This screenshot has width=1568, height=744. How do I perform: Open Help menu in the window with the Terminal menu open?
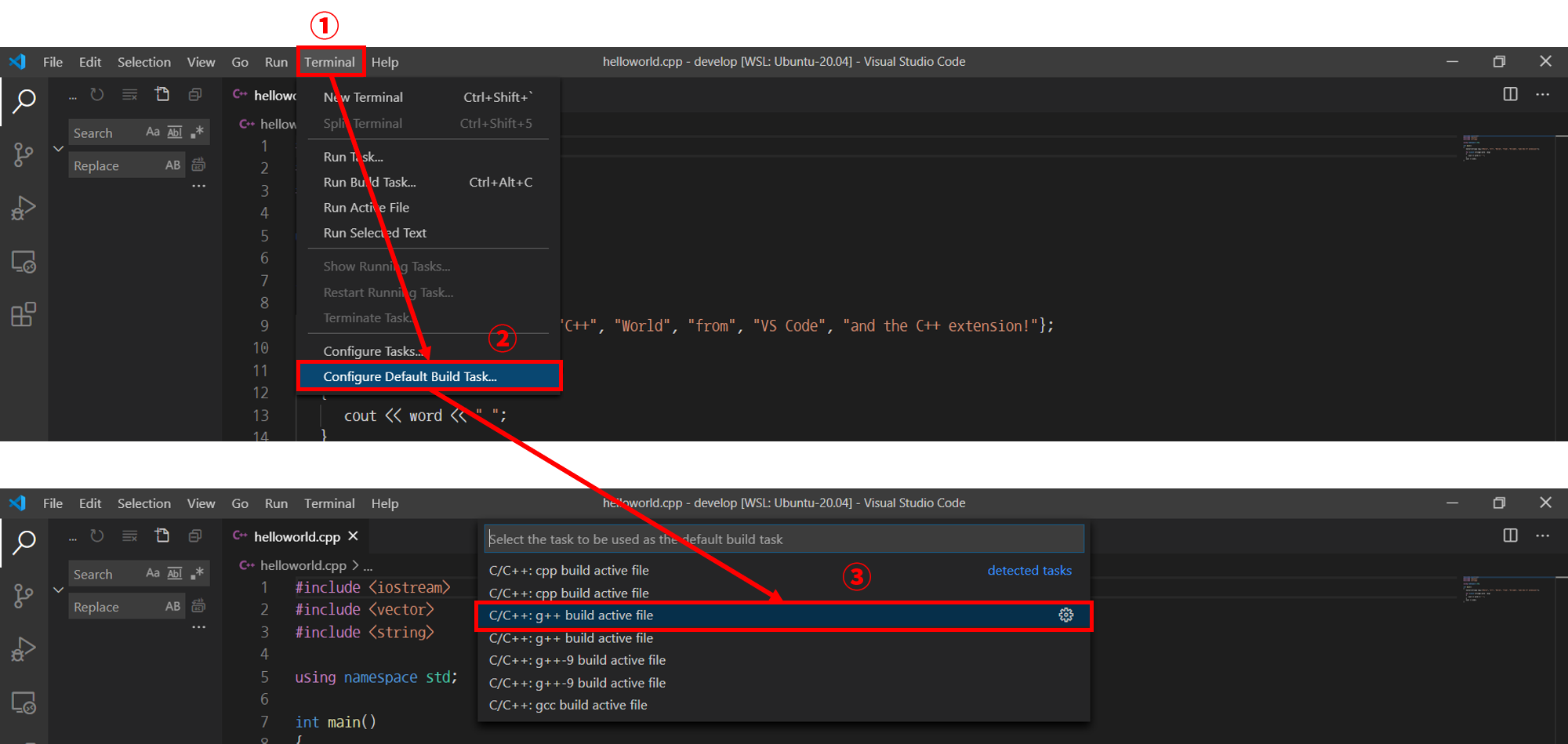(x=385, y=62)
